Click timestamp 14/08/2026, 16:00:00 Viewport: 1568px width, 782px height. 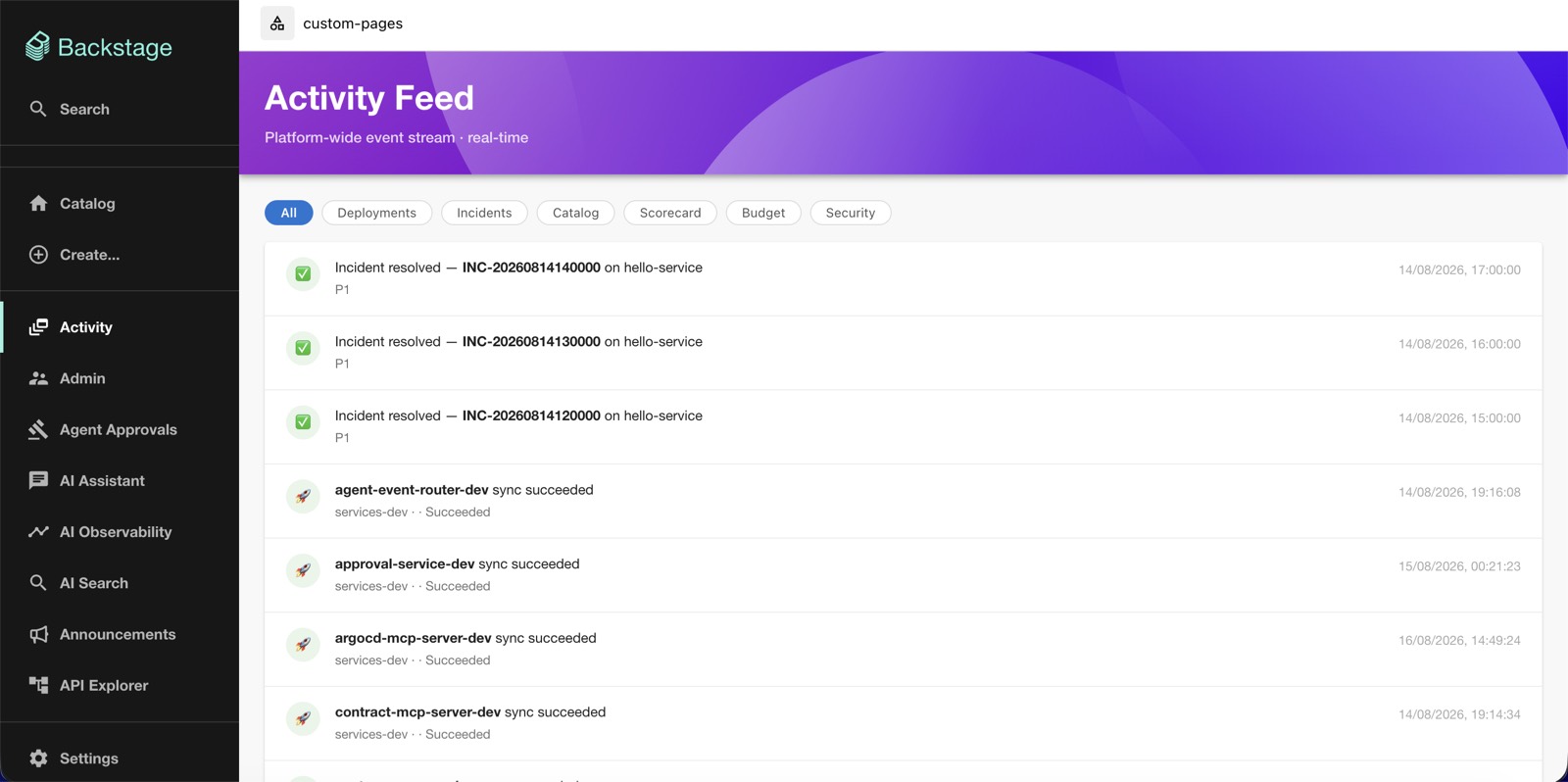pyautogui.click(x=1459, y=344)
